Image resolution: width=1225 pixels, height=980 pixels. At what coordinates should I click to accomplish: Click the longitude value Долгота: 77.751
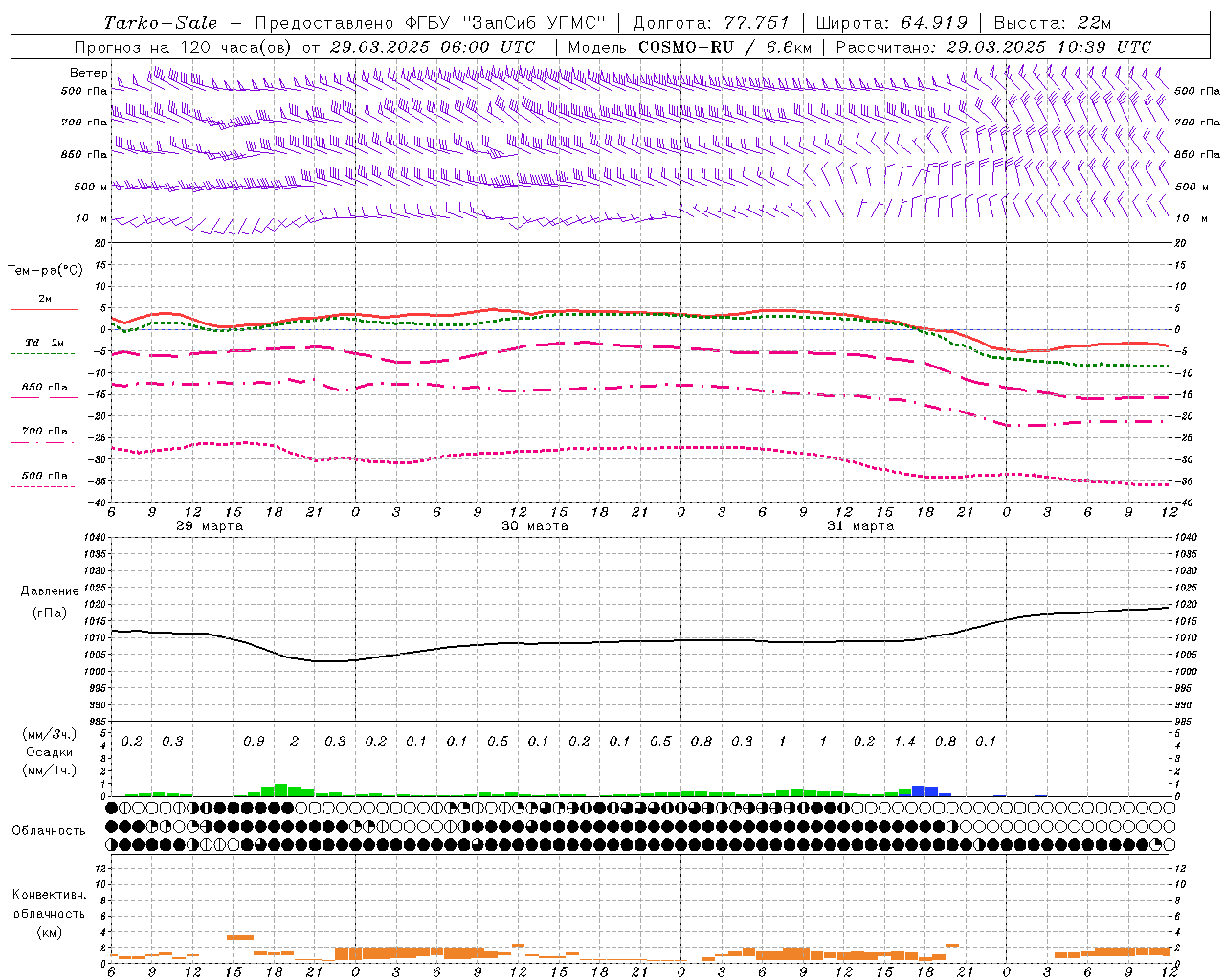click(x=711, y=23)
